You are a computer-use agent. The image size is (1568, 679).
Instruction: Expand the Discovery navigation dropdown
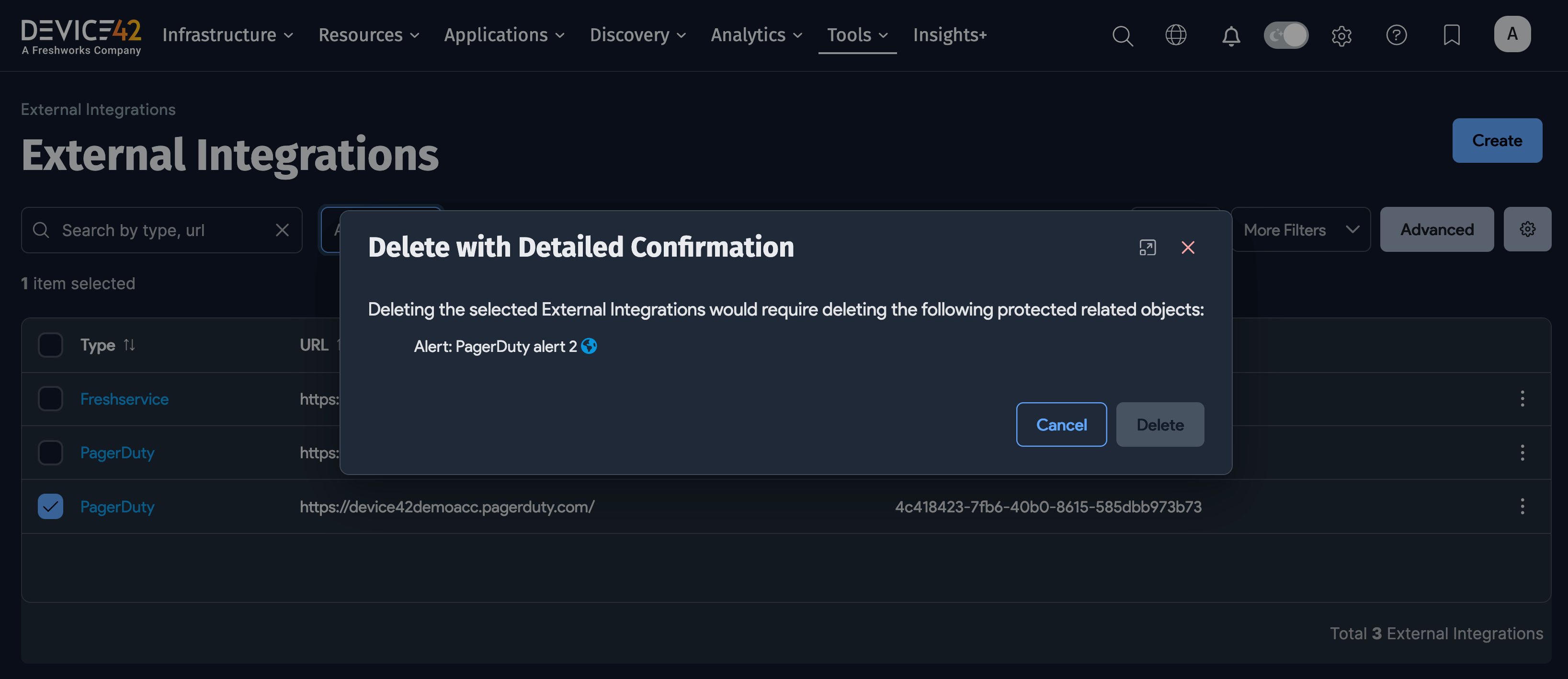click(x=637, y=35)
